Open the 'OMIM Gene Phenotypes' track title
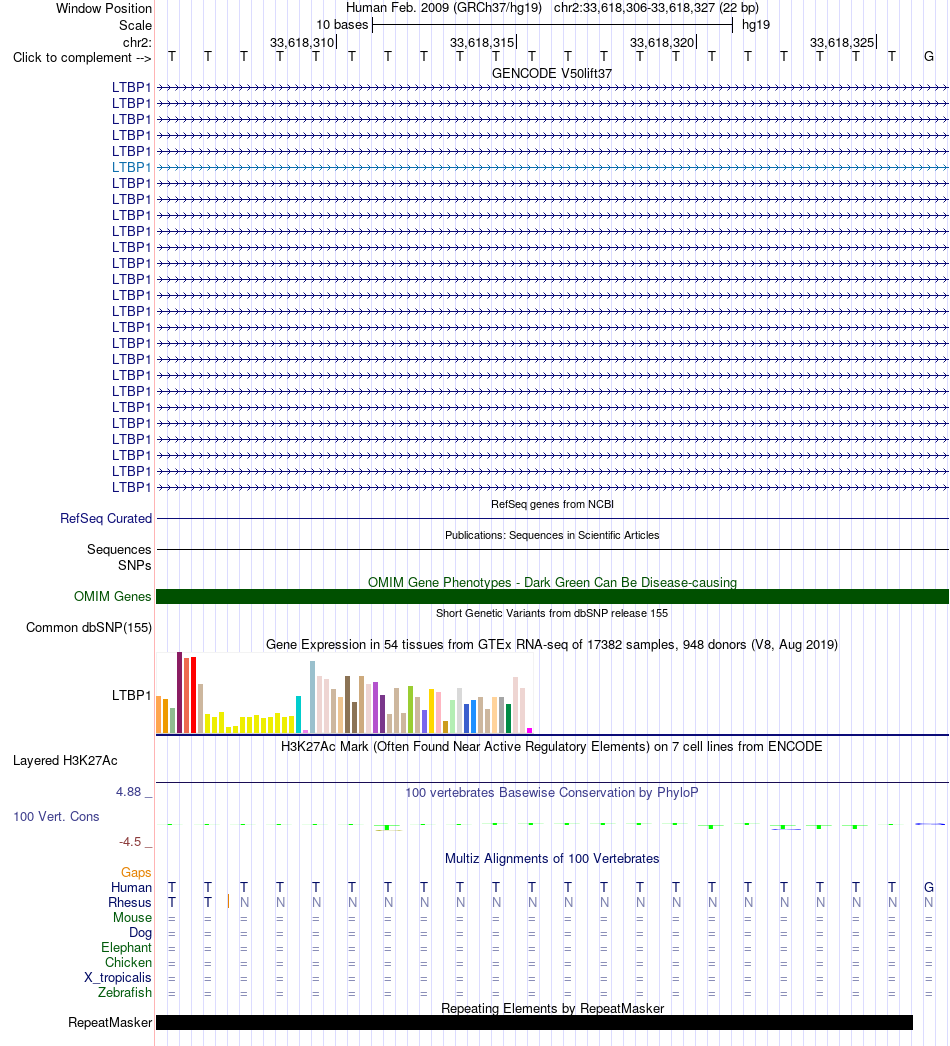 click(x=552, y=582)
